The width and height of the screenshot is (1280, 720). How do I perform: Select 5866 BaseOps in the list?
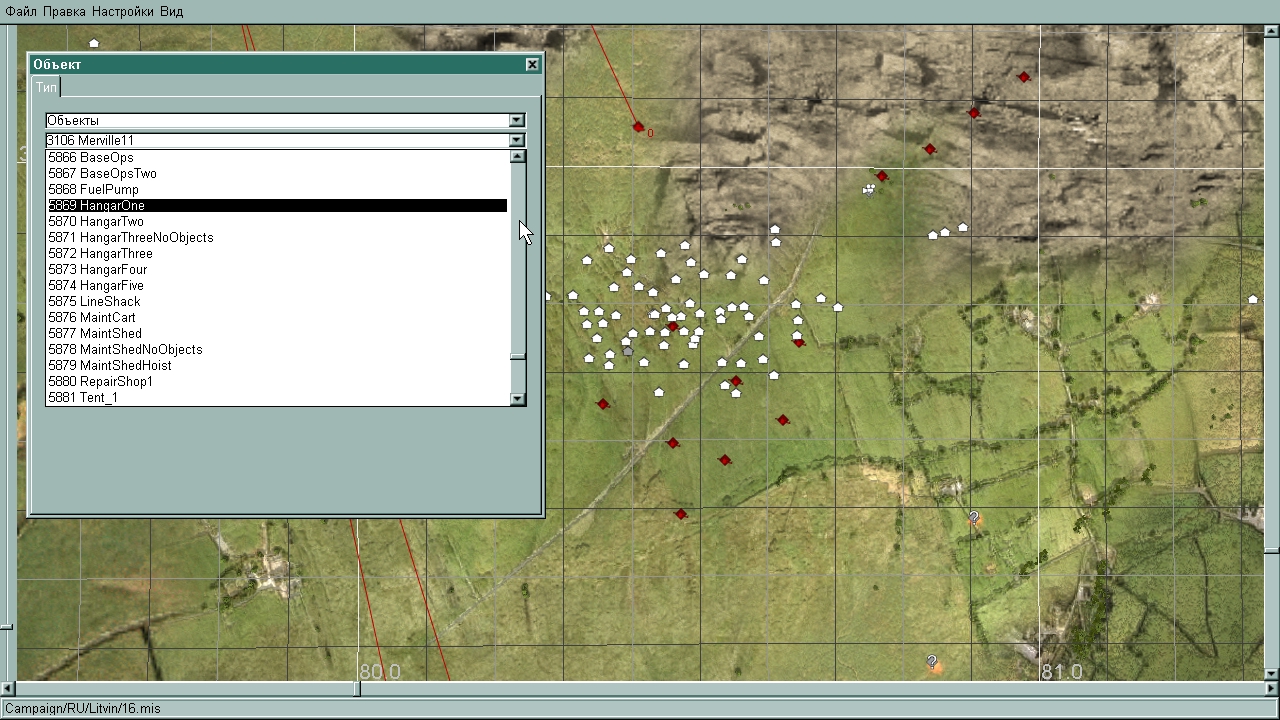[278, 158]
